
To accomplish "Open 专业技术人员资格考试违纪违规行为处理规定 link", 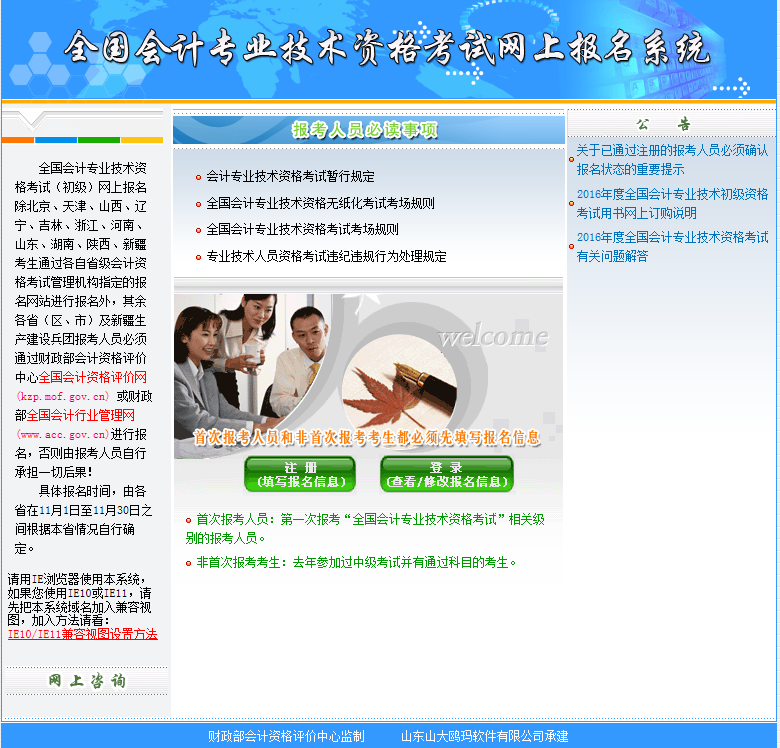I will (x=326, y=256).
